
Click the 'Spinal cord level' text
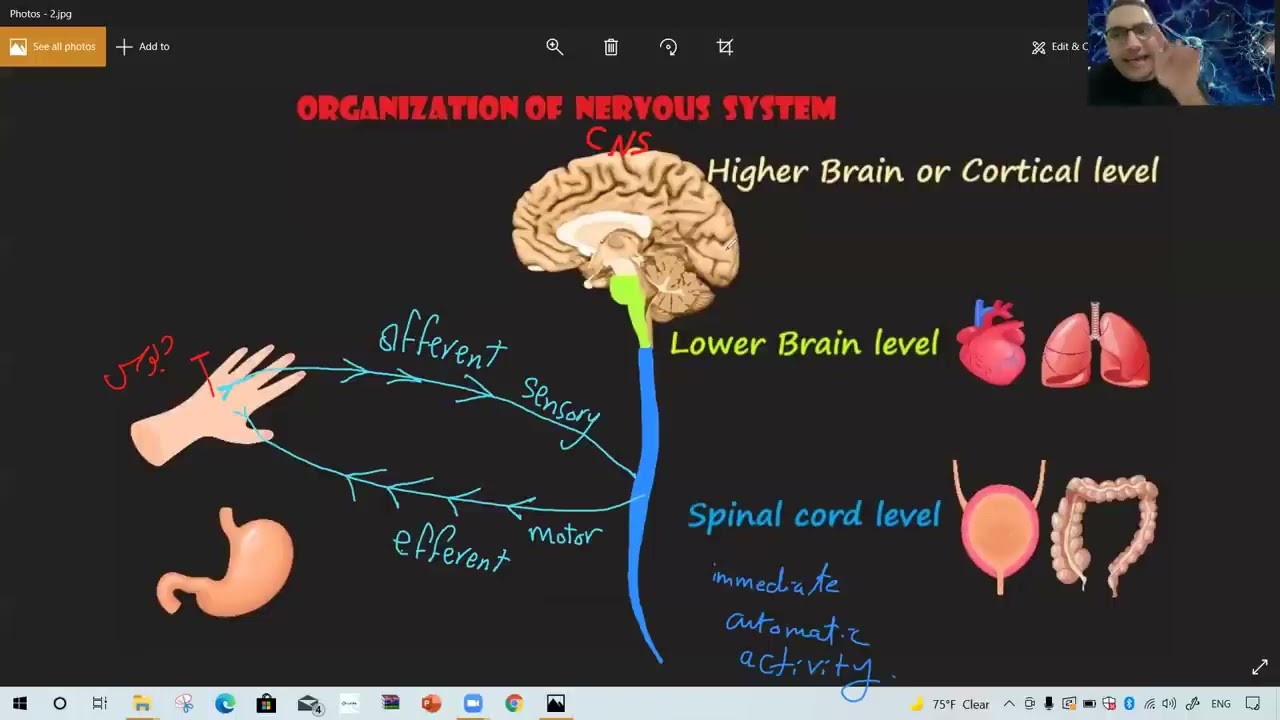tap(814, 515)
